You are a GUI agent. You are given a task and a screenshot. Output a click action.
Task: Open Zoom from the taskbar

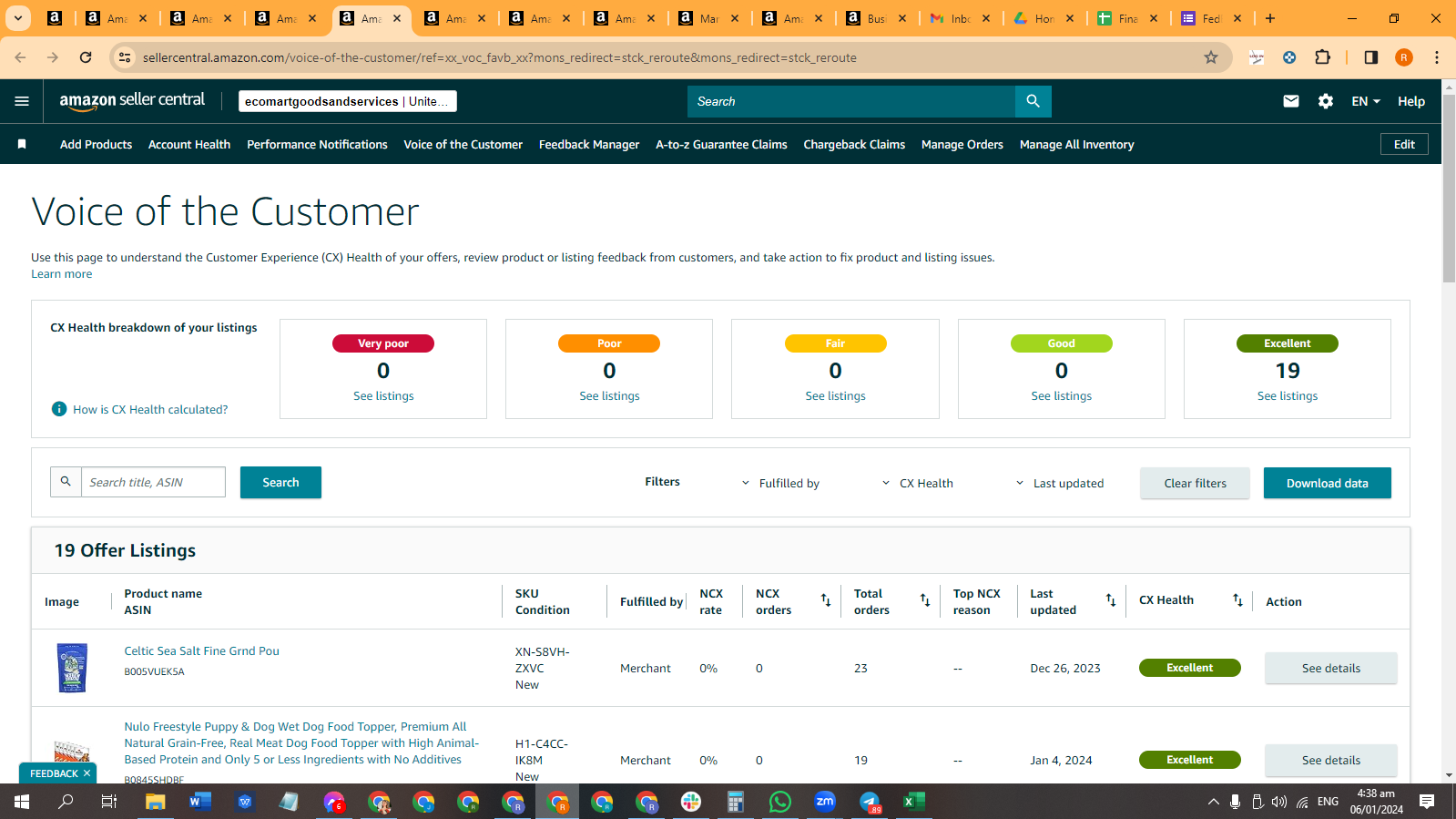[825, 802]
